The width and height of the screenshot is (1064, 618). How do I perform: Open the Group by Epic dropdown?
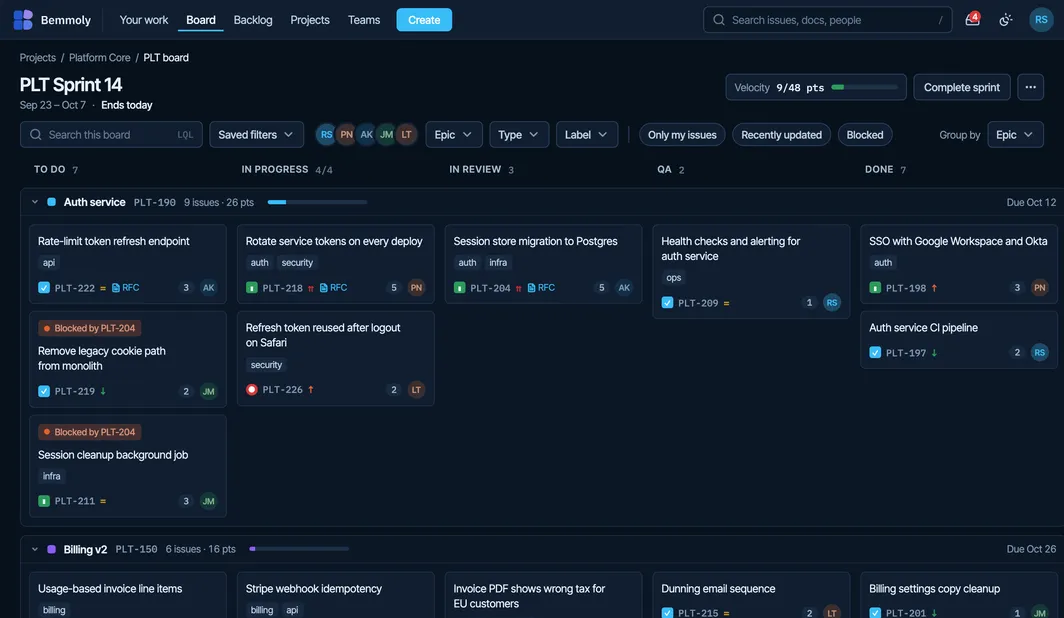point(1014,134)
